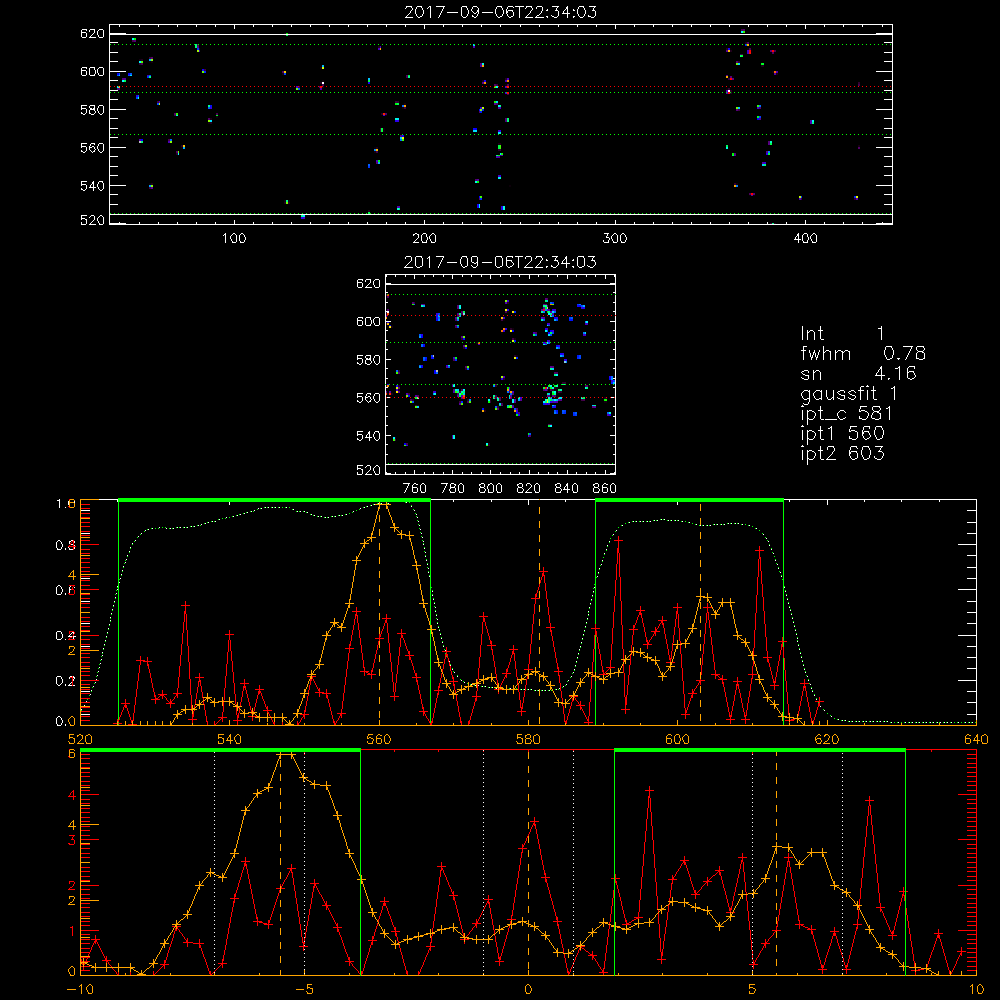Click the -5 x-axis label of bottom plot
The width and height of the screenshot is (1000, 1000).
click(304, 990)
